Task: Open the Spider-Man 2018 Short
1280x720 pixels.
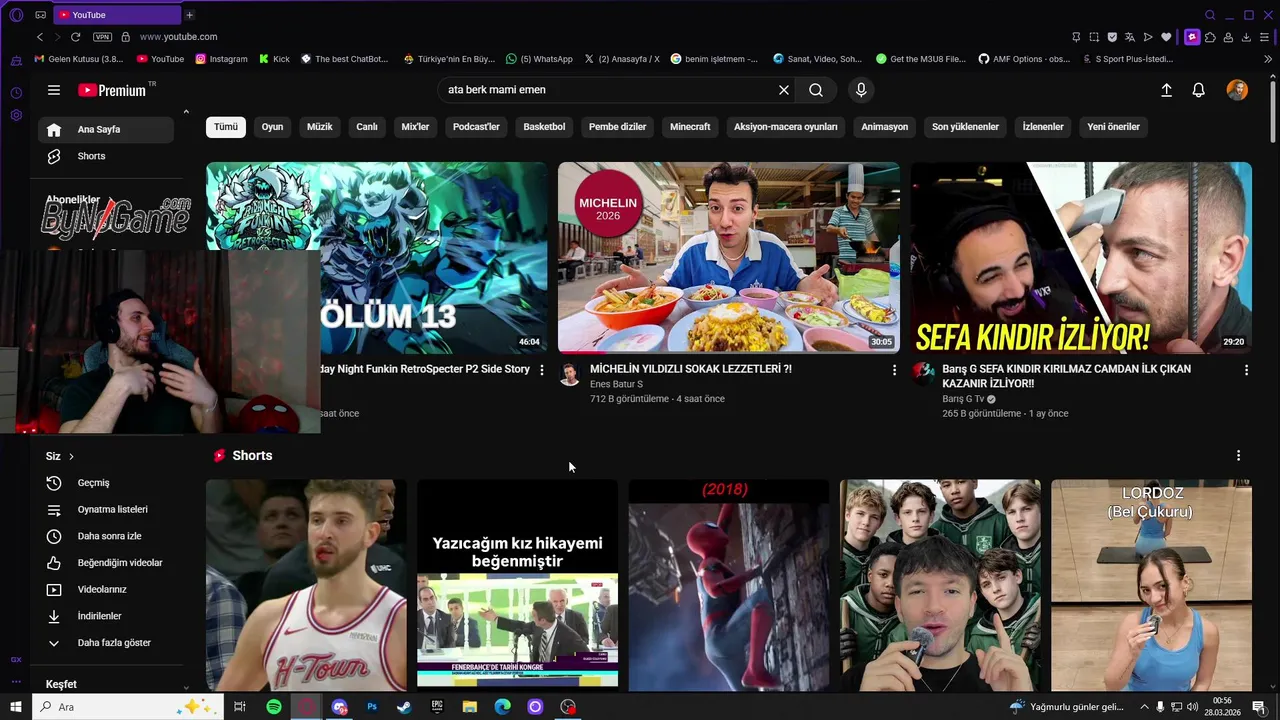Action: click(728, 585)
